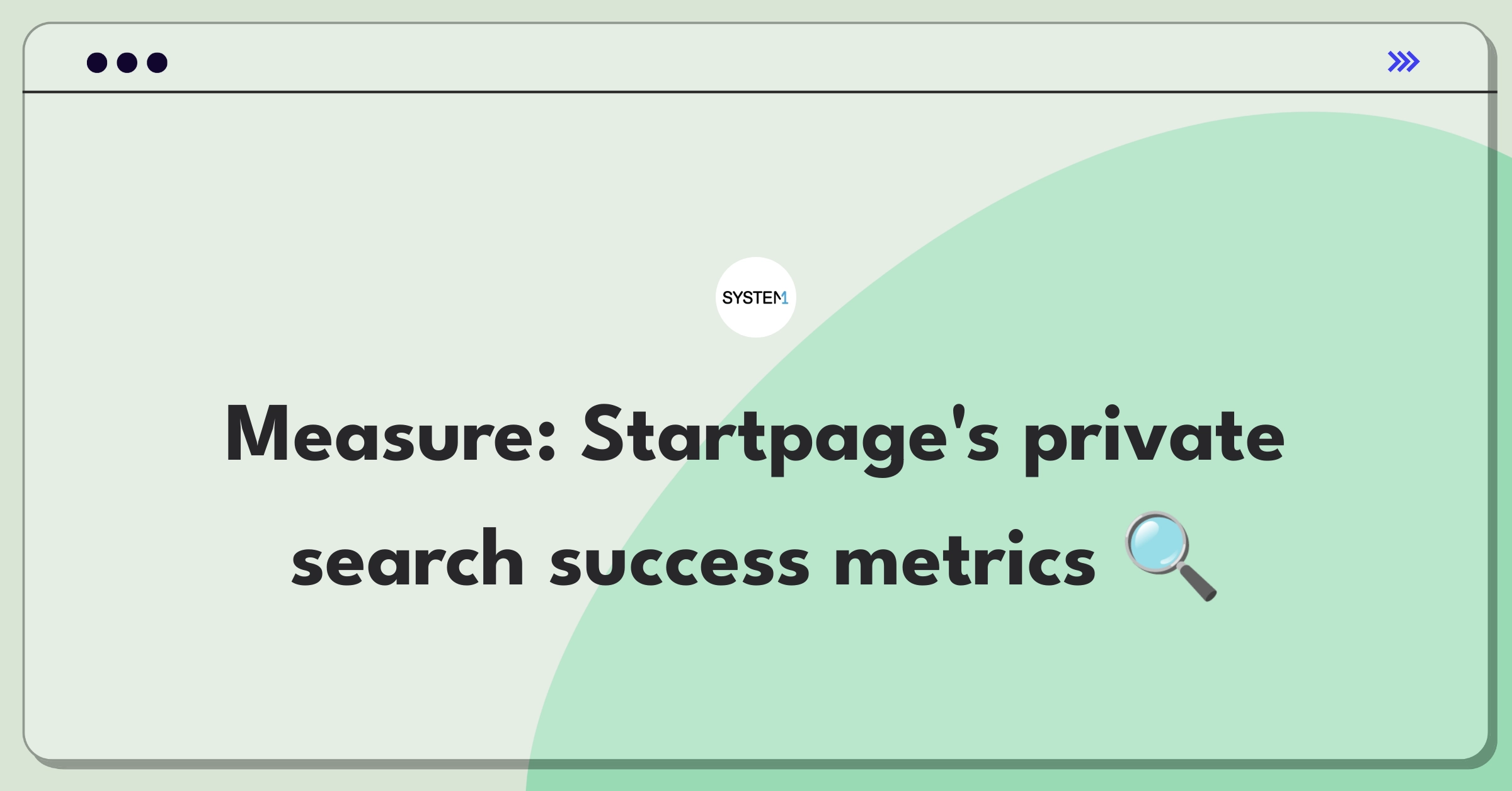
Task: Click the word "search" on second line
Action: [x=408, y=558]
